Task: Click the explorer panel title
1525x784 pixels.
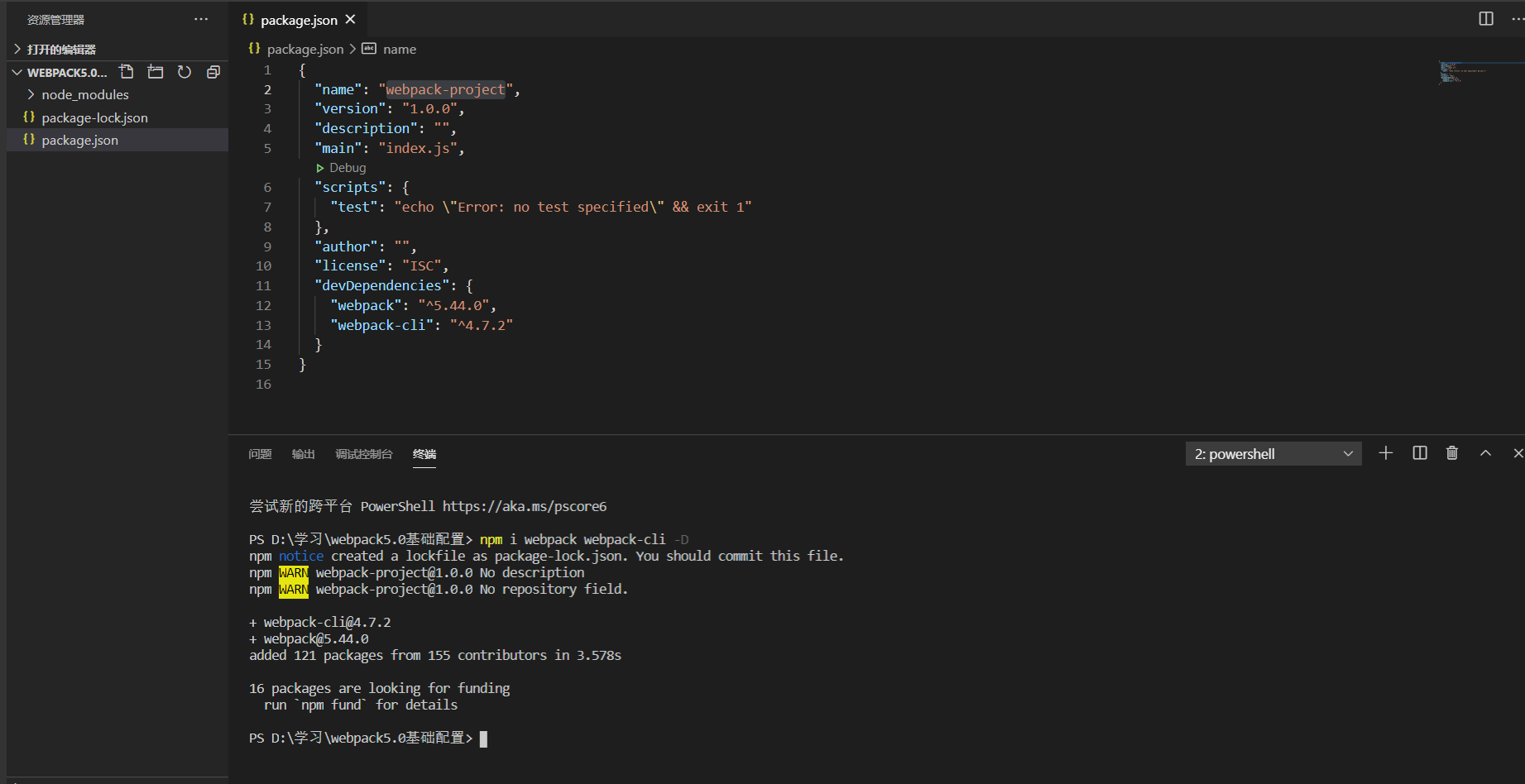Action: [55, 19]
